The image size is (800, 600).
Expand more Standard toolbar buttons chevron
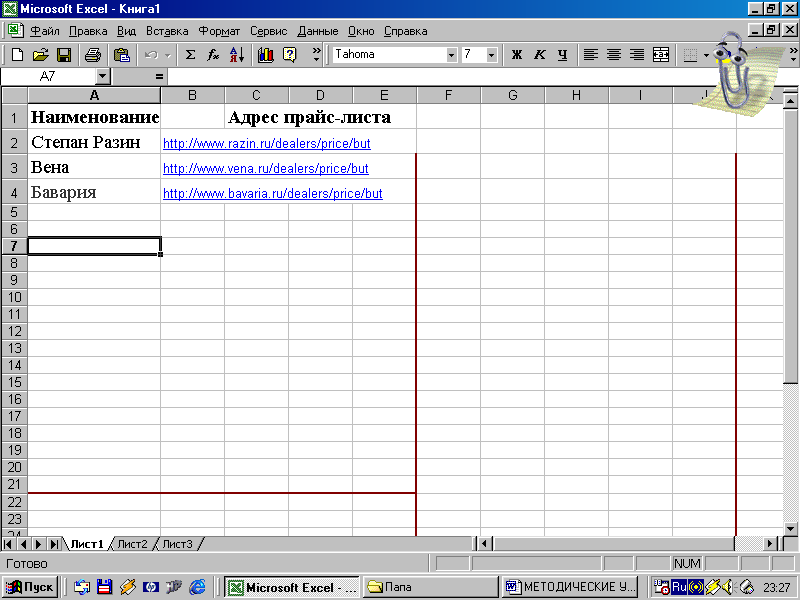(316, 55)
